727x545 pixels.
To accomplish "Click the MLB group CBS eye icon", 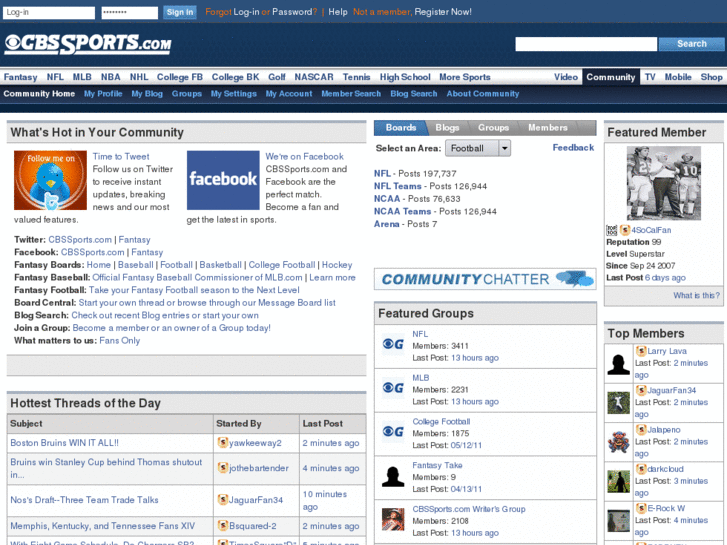I will pos(393,388).
